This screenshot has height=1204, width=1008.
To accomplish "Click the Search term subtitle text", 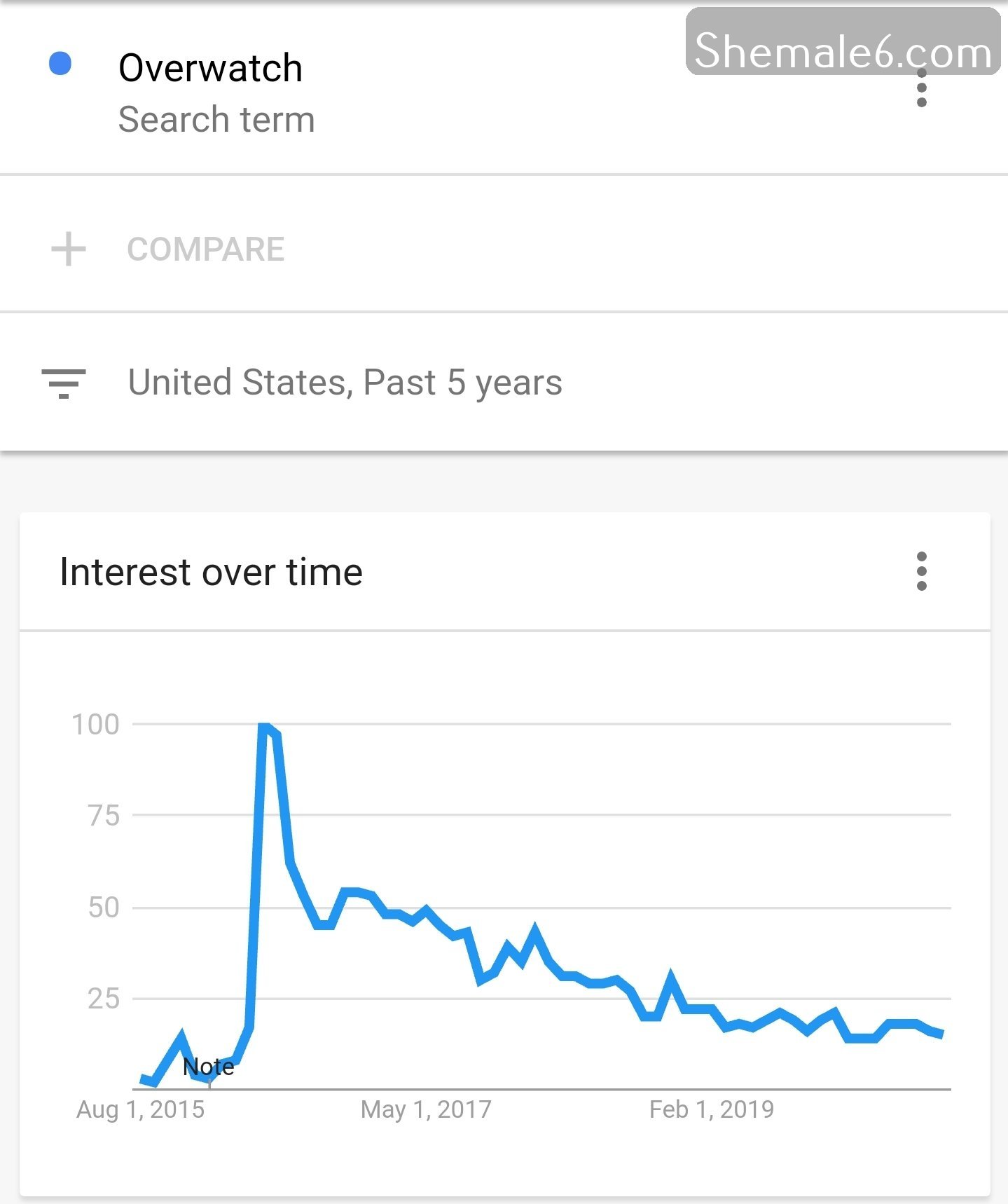I will click(x=216, y=119).
